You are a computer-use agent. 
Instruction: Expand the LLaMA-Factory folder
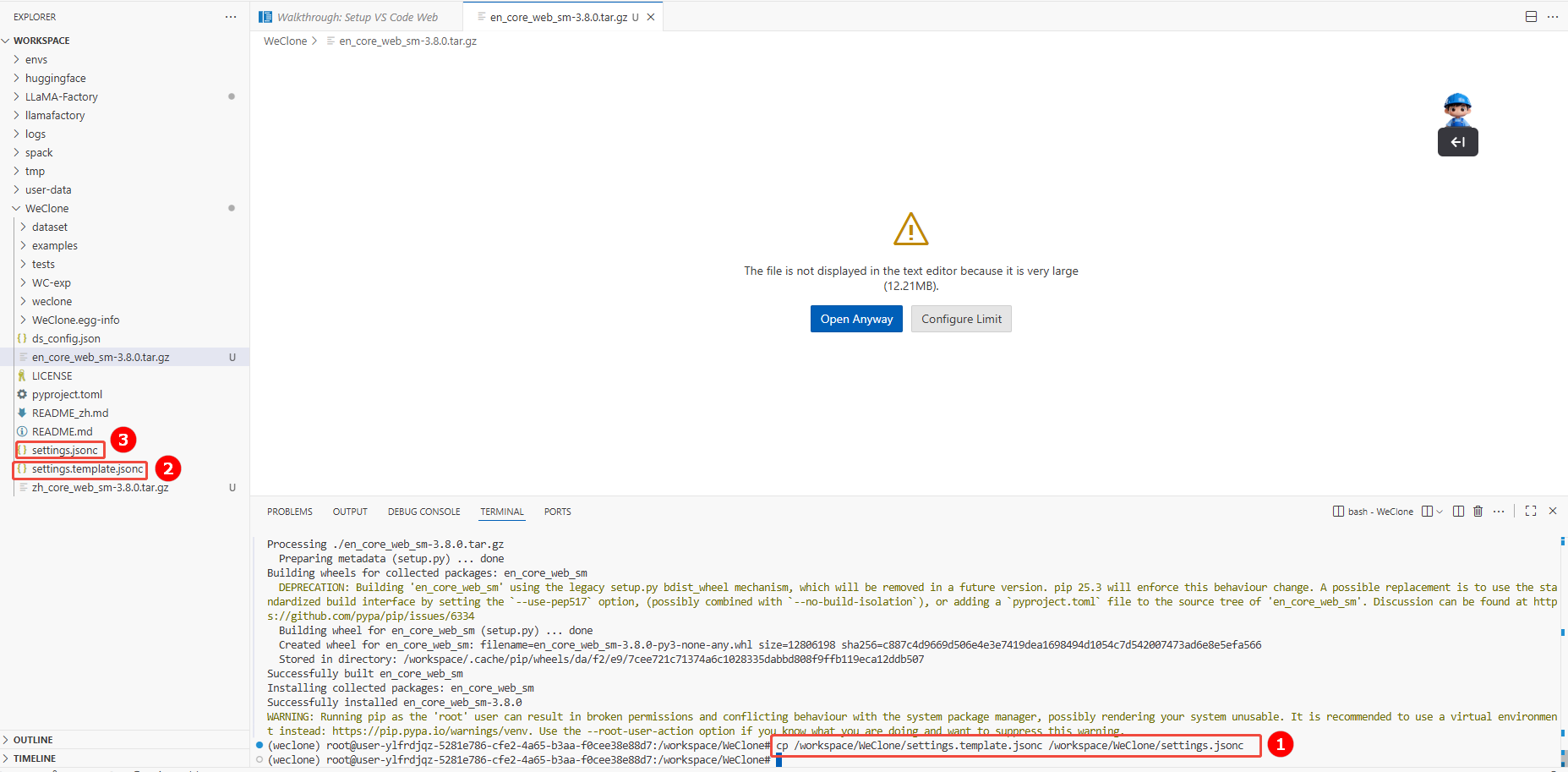(x=61, y=97)
